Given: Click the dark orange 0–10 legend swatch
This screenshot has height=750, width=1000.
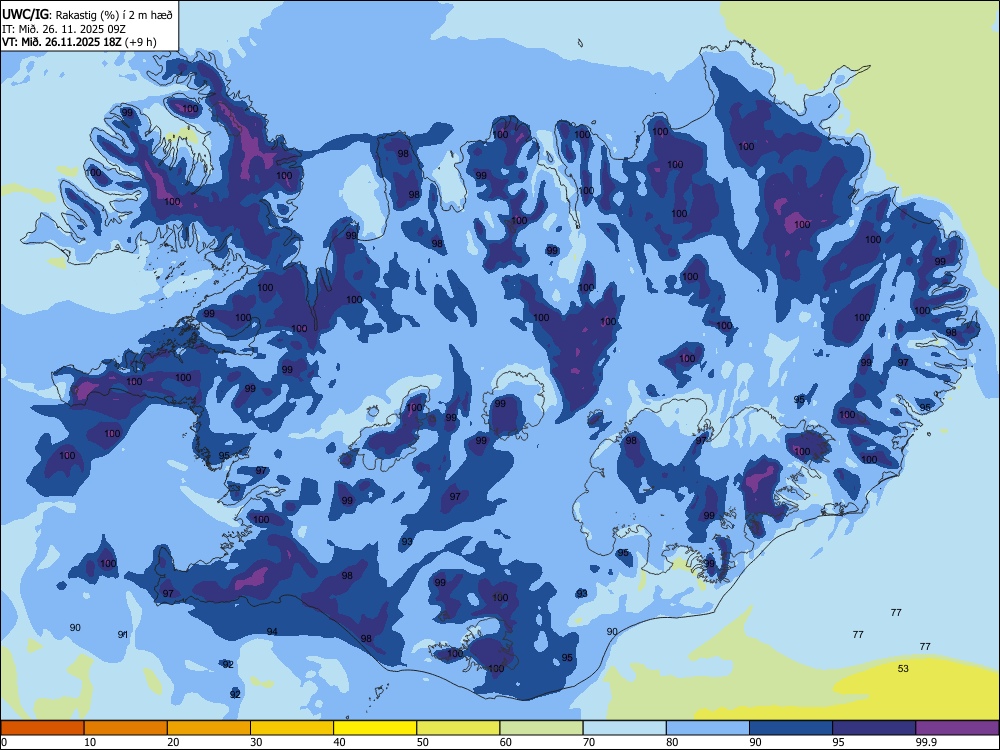Looking at the screenshot, I should tap(42, 728).
